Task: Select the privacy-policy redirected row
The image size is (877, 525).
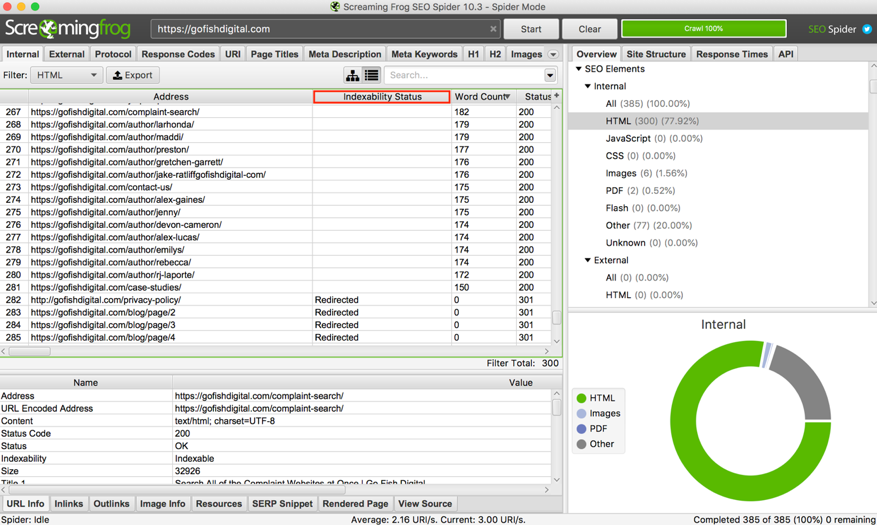Action: click(x=276, y=300)
